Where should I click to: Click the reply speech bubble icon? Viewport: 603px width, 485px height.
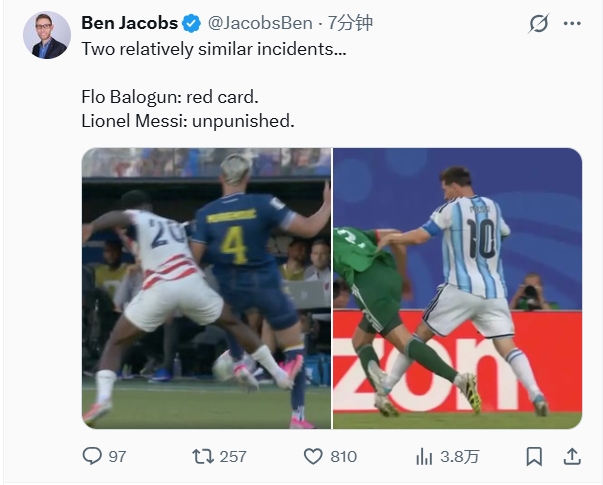coord(92,456)
